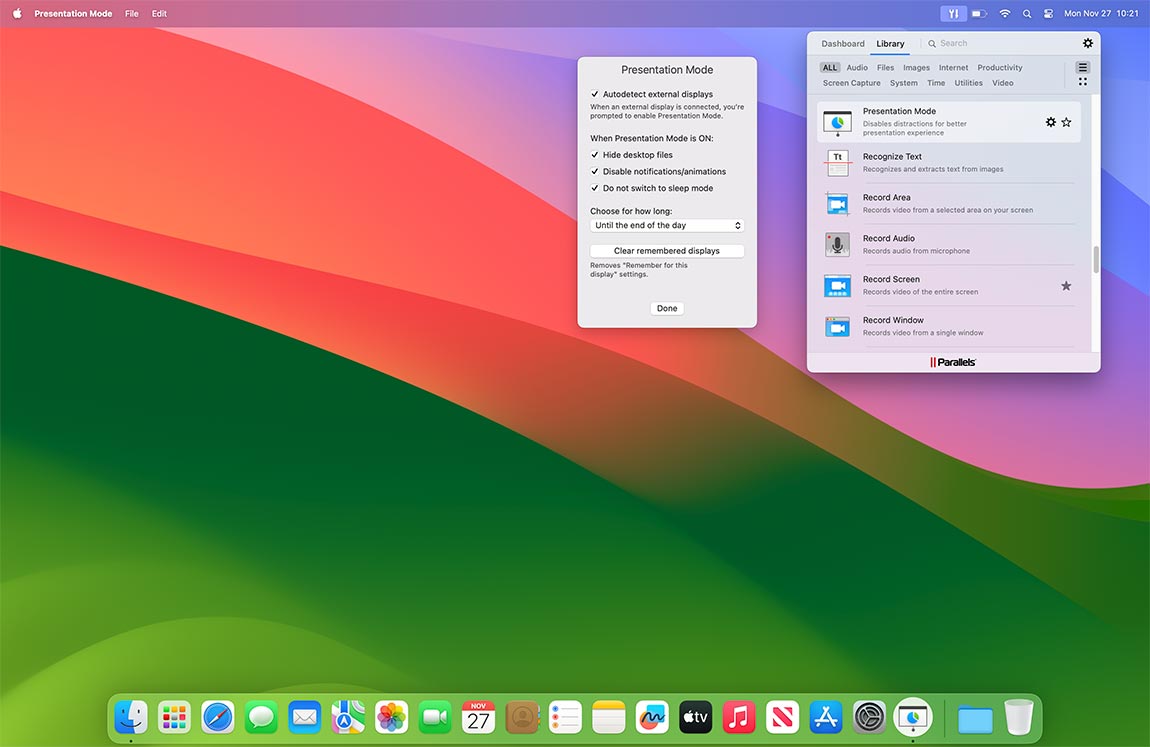Toggle Do not switch to sleep mode

click(x=595, y=188)
